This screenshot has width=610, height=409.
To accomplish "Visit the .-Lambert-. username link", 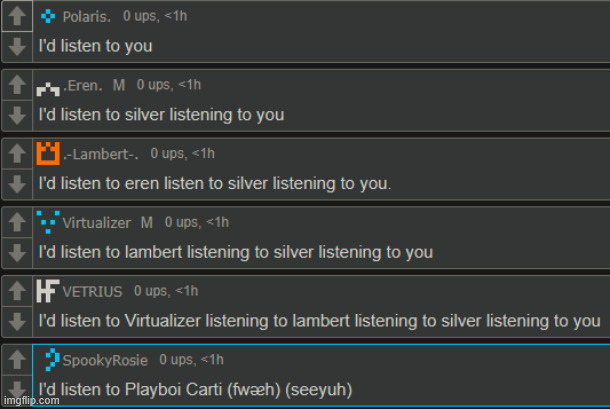I will coord(102,154).
